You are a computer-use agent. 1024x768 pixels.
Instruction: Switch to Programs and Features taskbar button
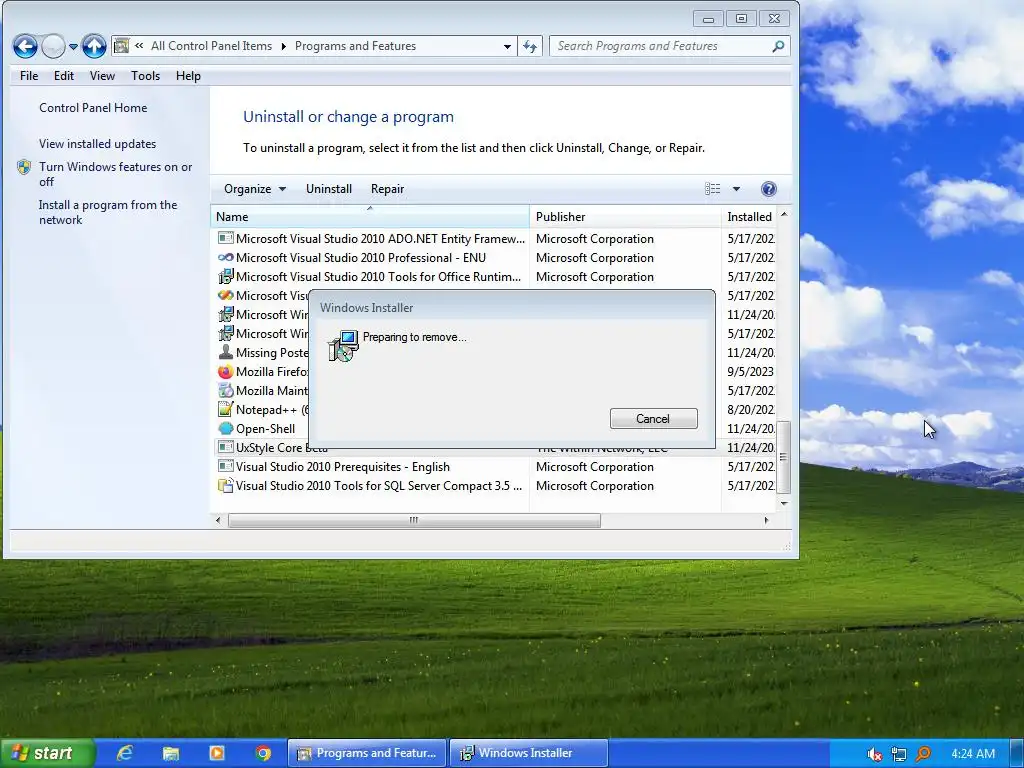(367, 753)
